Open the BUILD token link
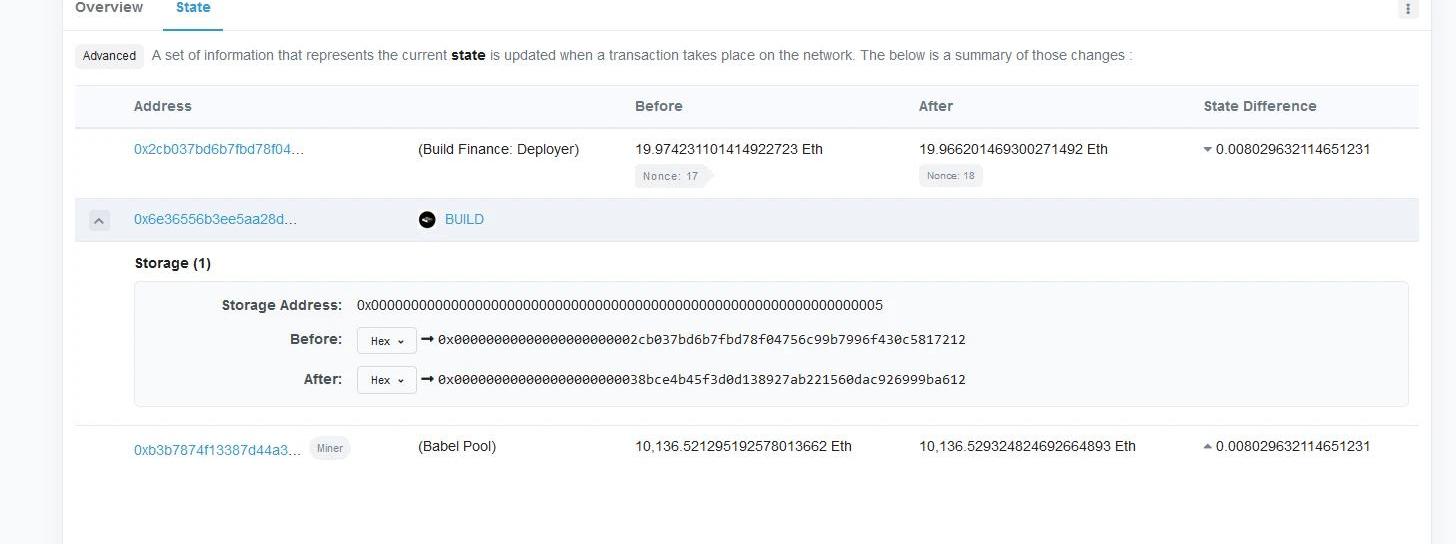1456x544 pixels. tap(464, 219)
